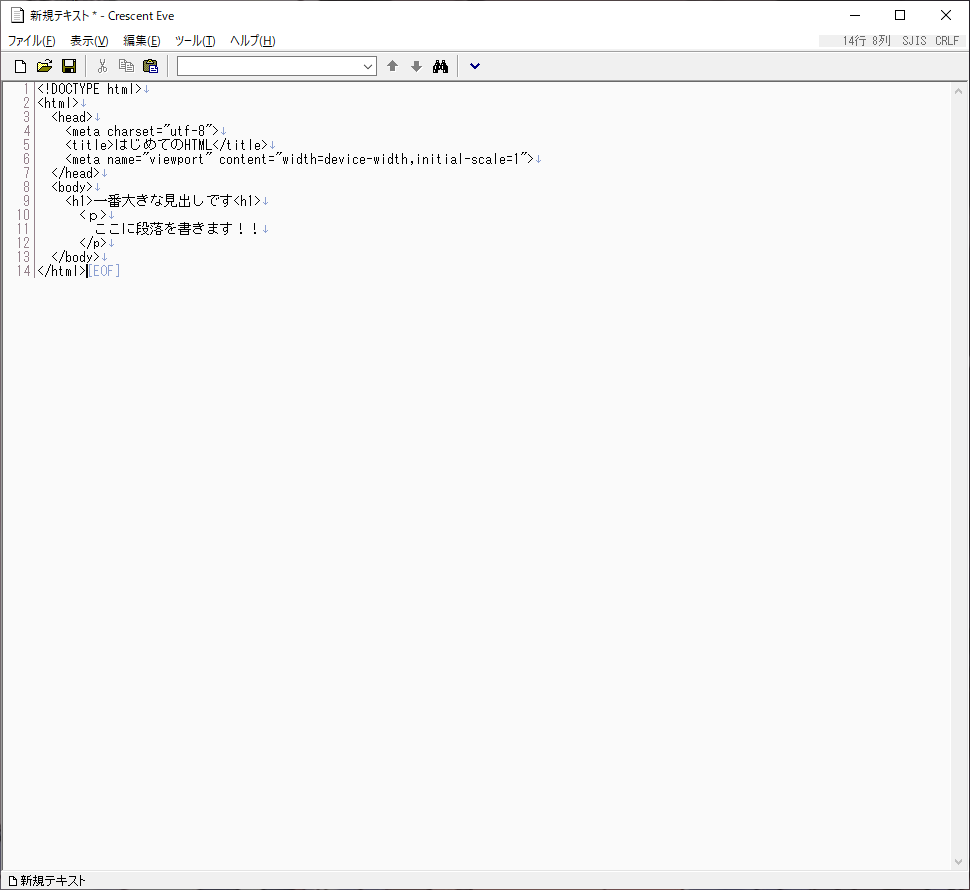This screenshot has height=890, width=970.
Task: Click the CRLF line ending indicator
Action: [x=947, y=41]
